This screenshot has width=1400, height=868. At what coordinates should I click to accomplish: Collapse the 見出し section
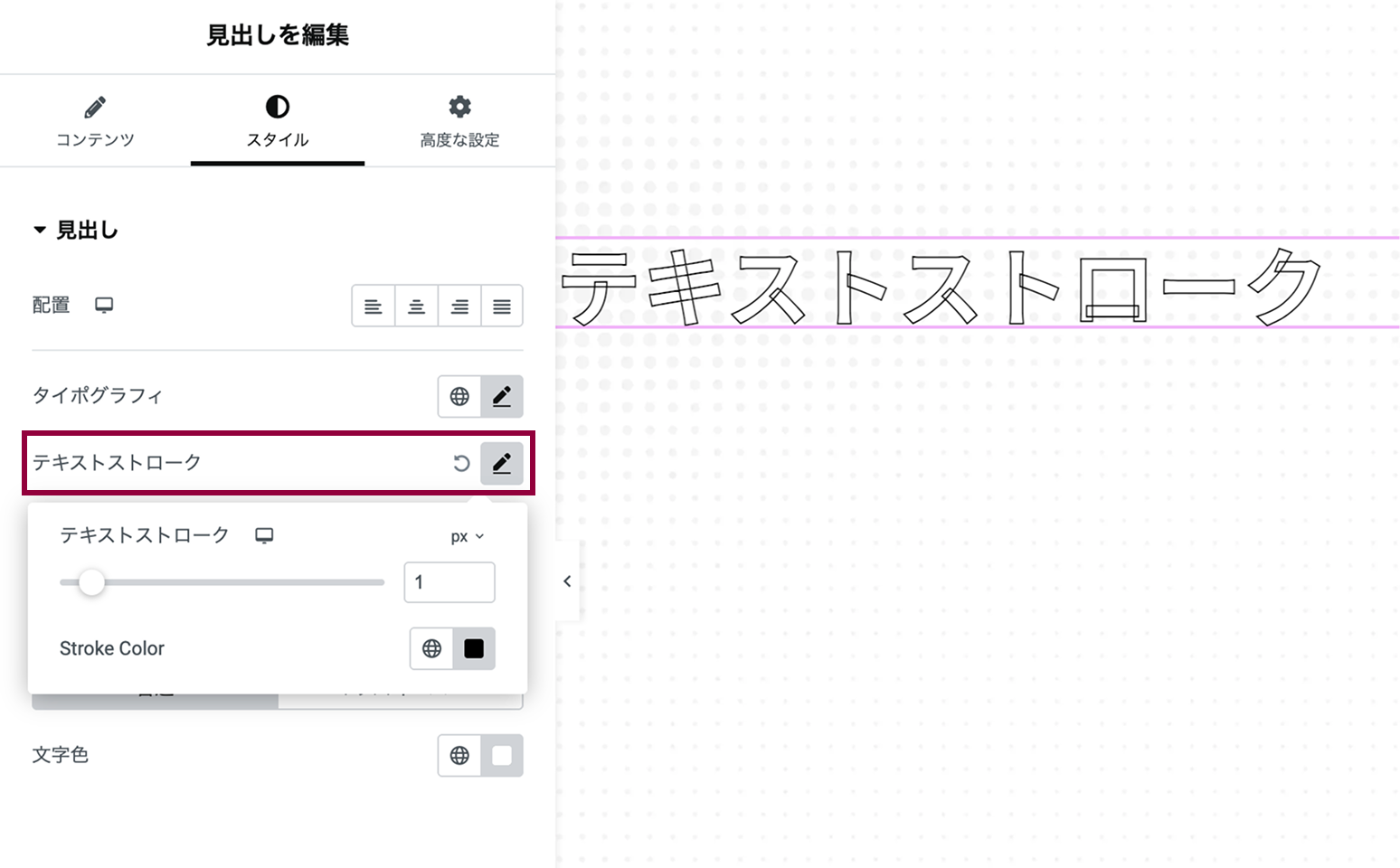[76, 231]
